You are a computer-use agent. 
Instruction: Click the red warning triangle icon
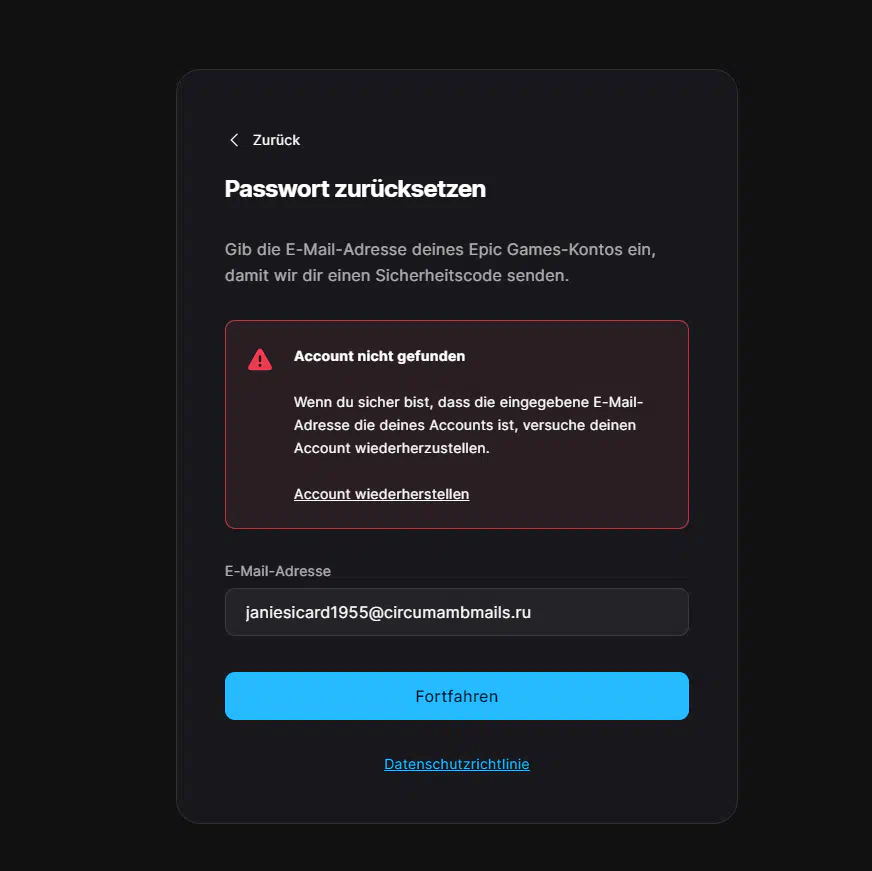click(x=260, y=359)
